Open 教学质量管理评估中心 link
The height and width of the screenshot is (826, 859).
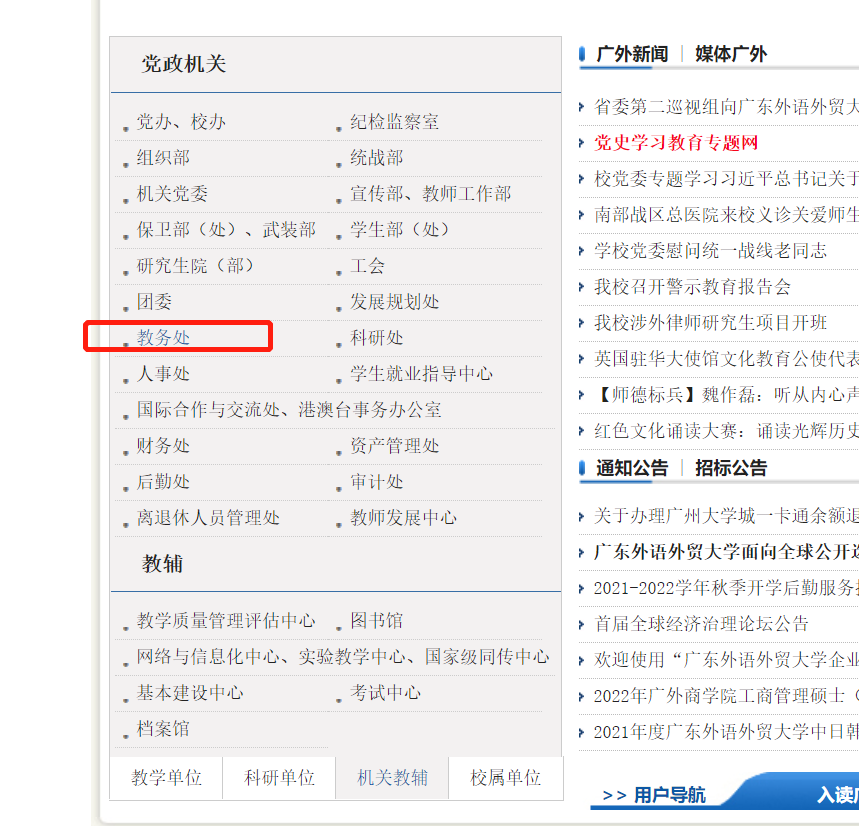point(226,621)
